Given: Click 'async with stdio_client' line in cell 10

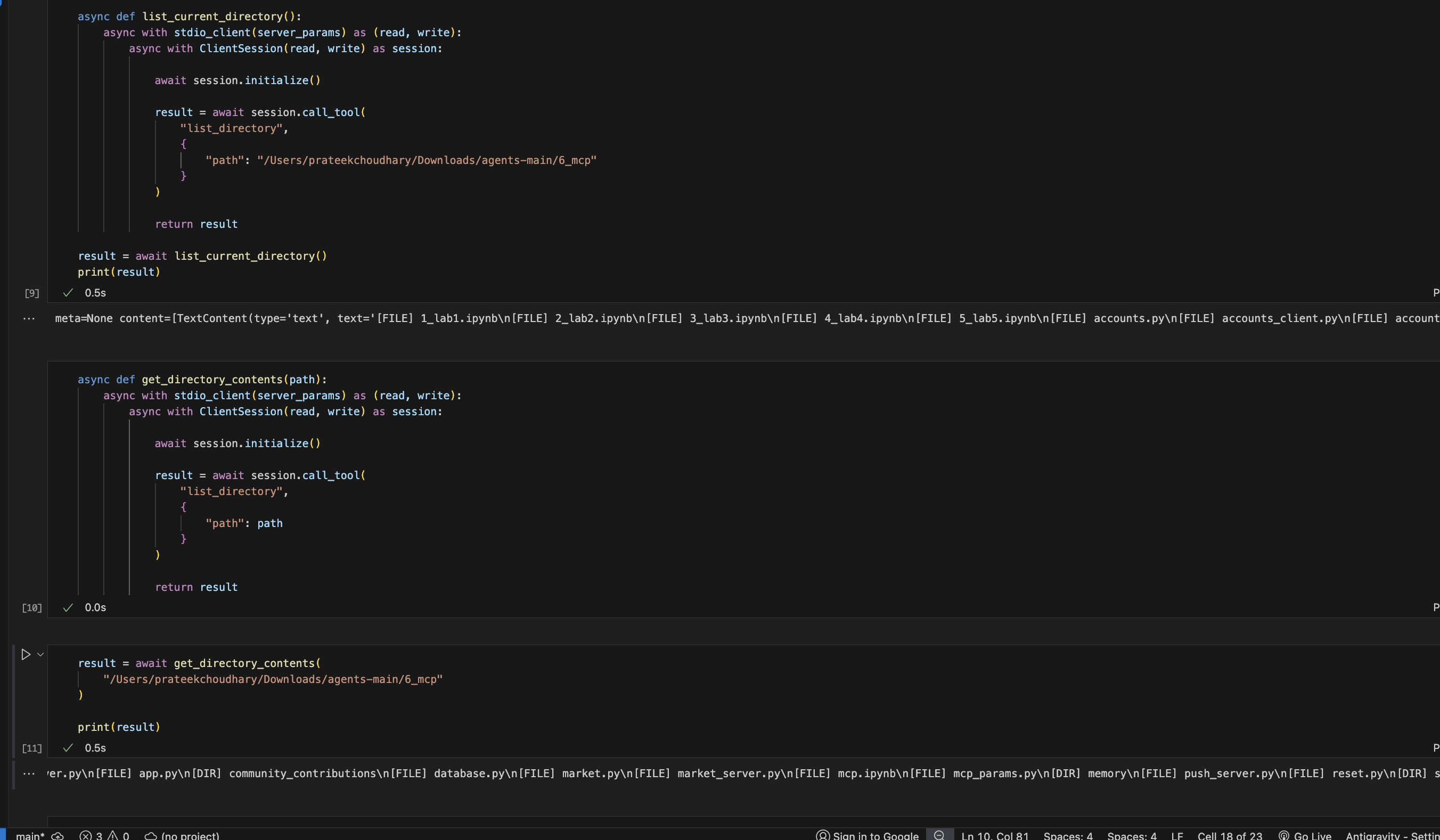Looking at the screenshot, I should coord(282,396).
